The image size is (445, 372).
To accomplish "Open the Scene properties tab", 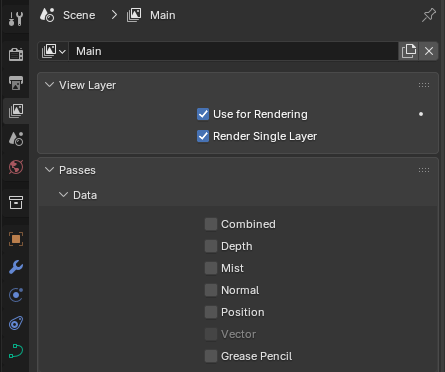I will (16, 139).
